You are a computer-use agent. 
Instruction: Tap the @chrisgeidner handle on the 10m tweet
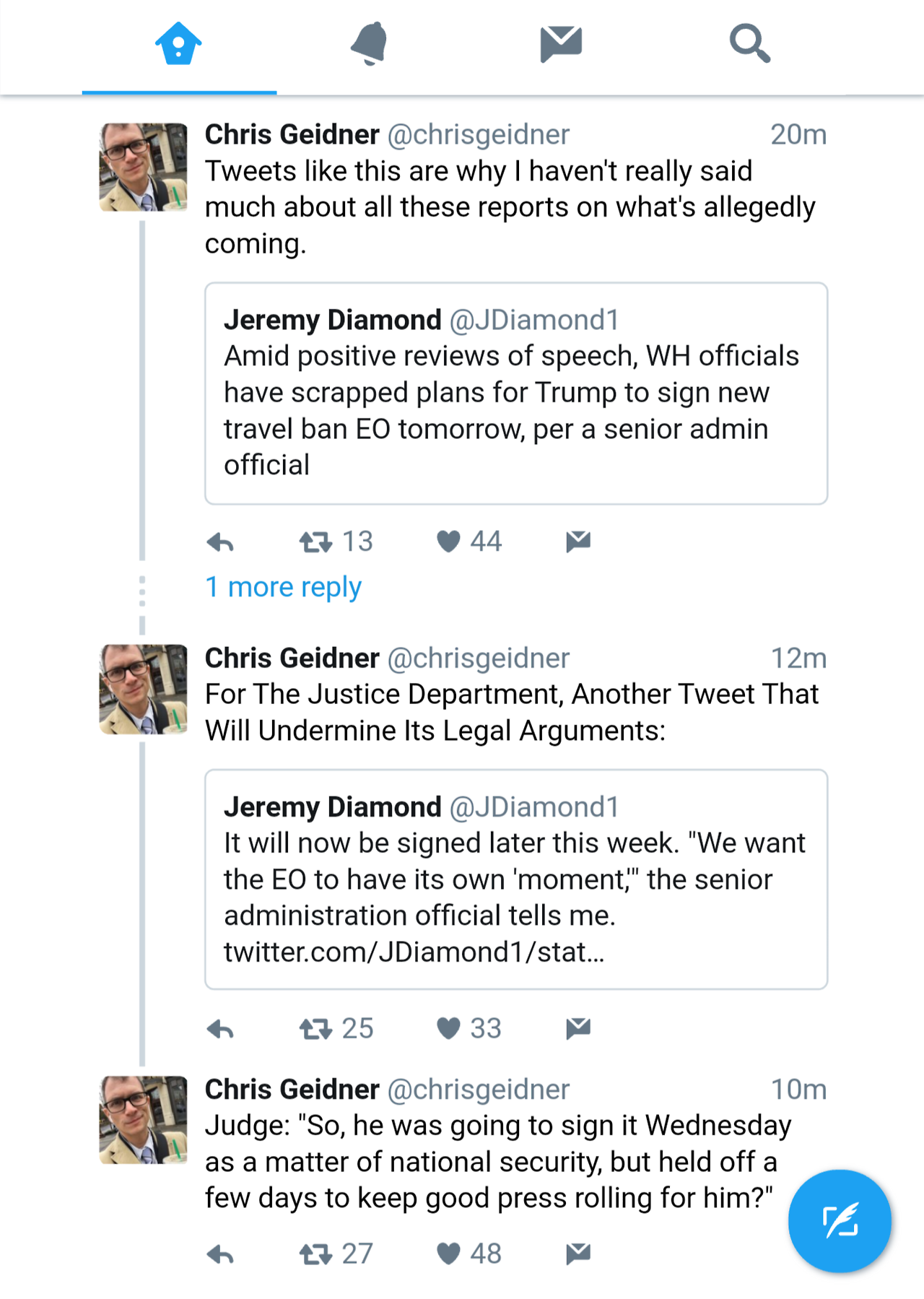click(x=479, y=1090)
